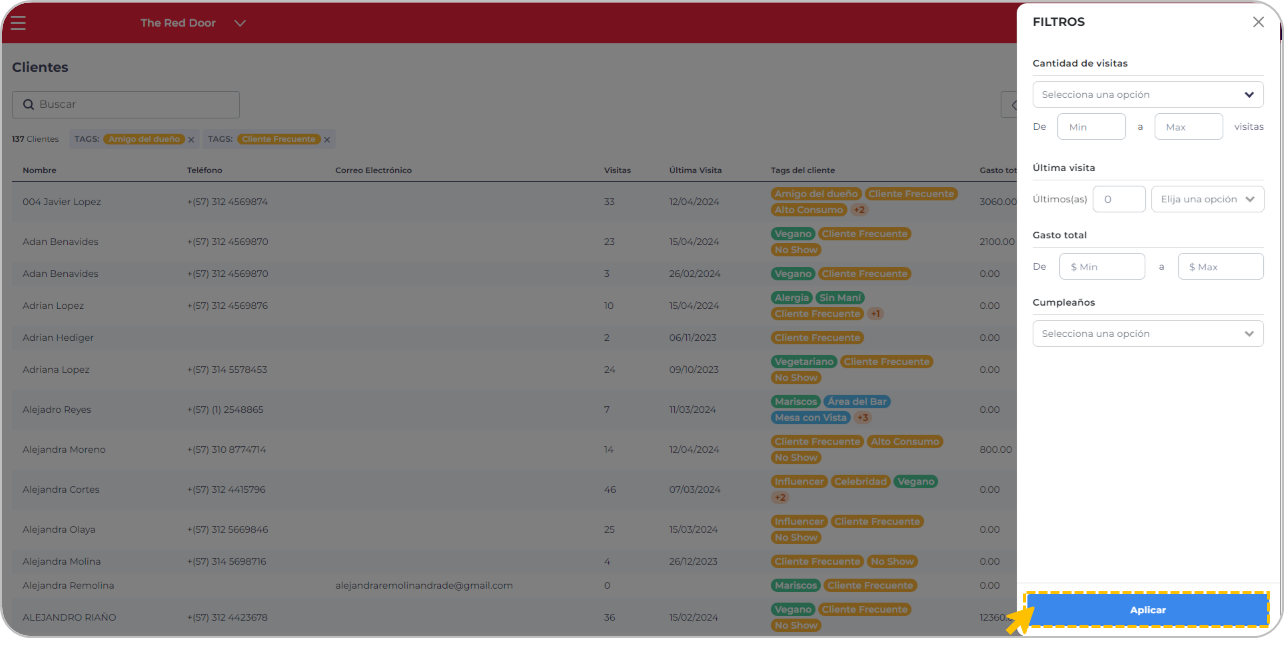Expand The Red Door restaurant selector chevron
Screen dimensions: 1284x645
coord(240,23)
